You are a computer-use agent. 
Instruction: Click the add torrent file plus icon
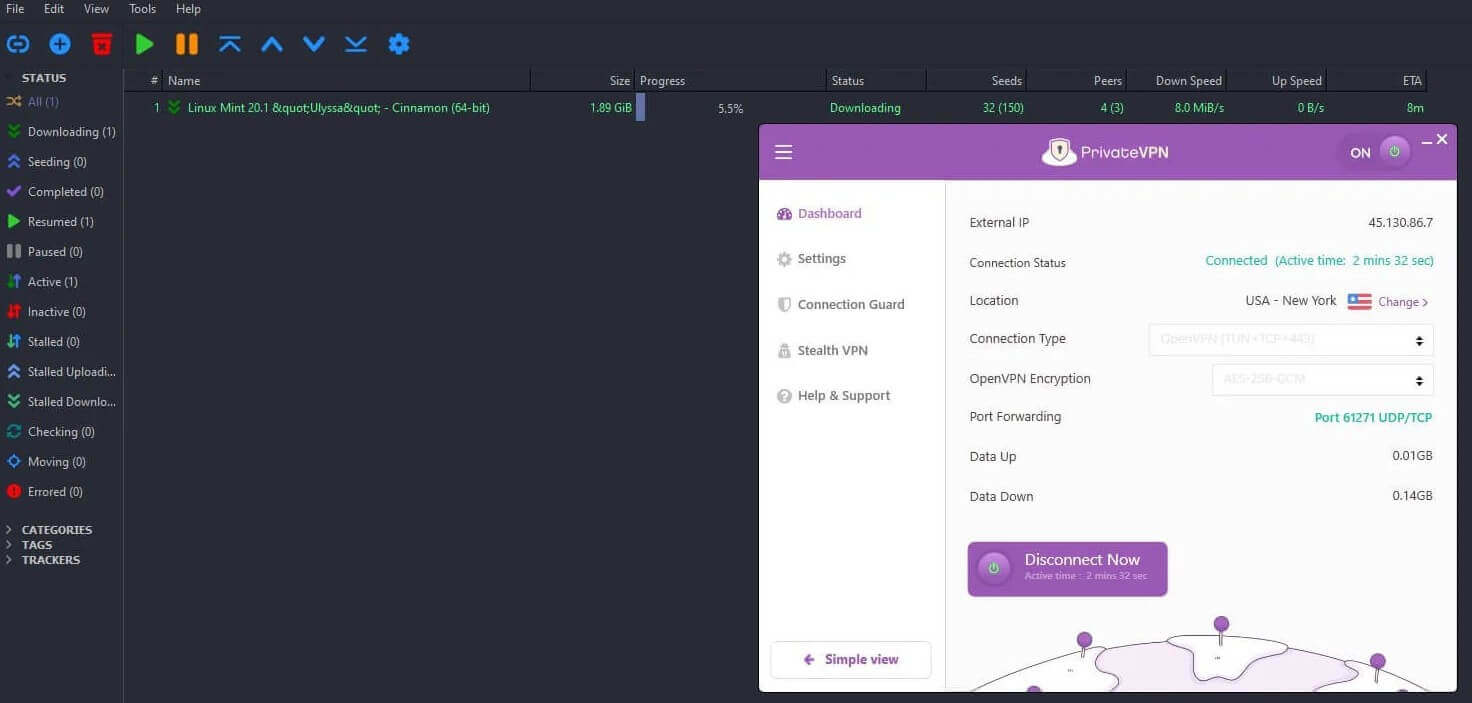coord(60,44)
